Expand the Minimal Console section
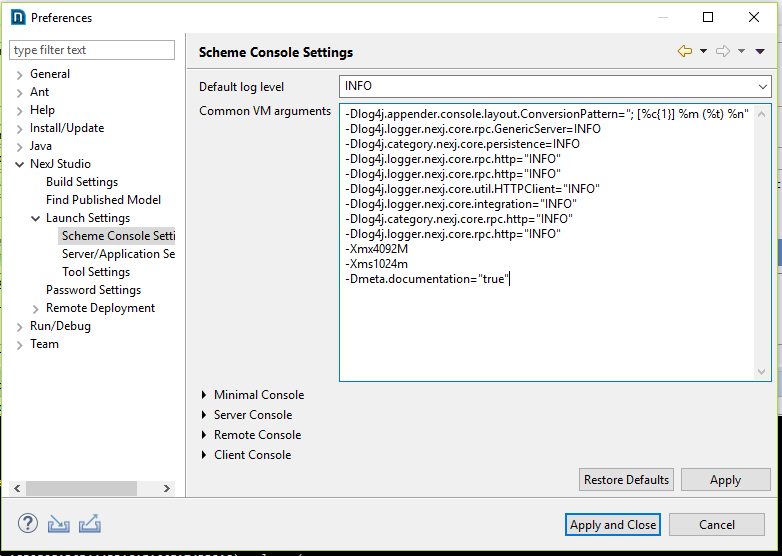 tap(205, 395)
